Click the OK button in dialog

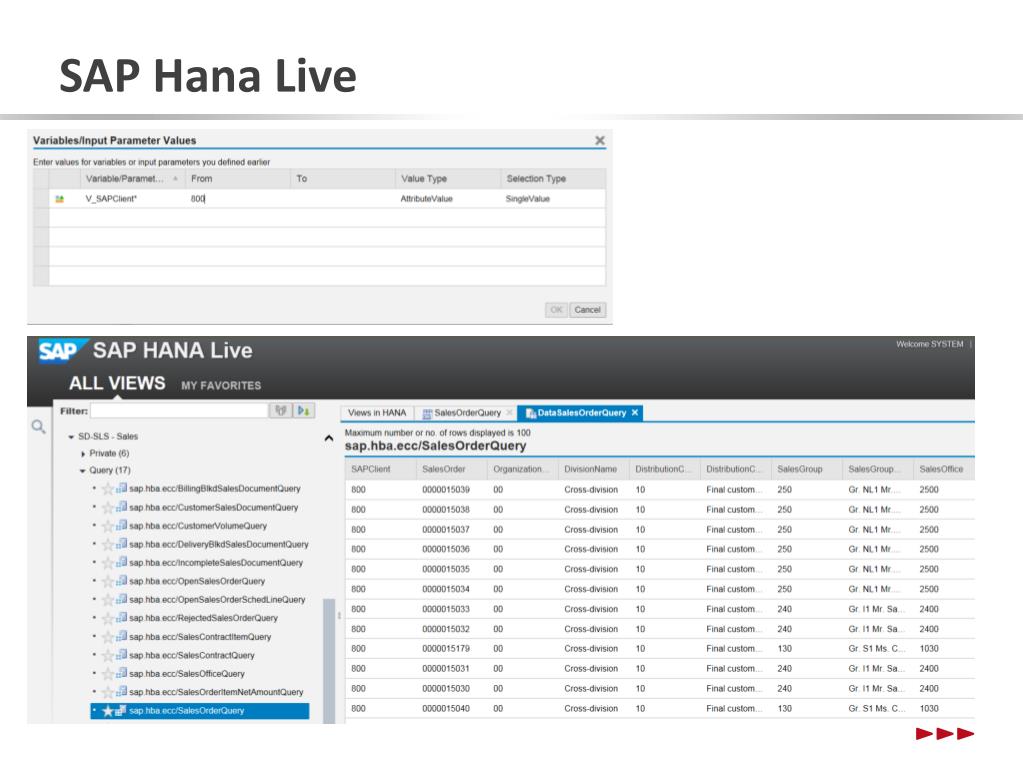557,310
